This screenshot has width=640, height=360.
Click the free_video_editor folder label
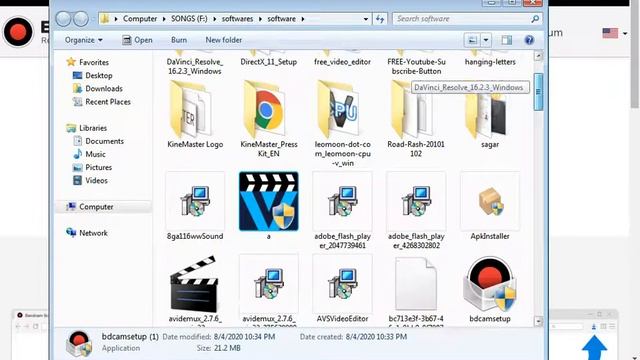pos(342,62)
